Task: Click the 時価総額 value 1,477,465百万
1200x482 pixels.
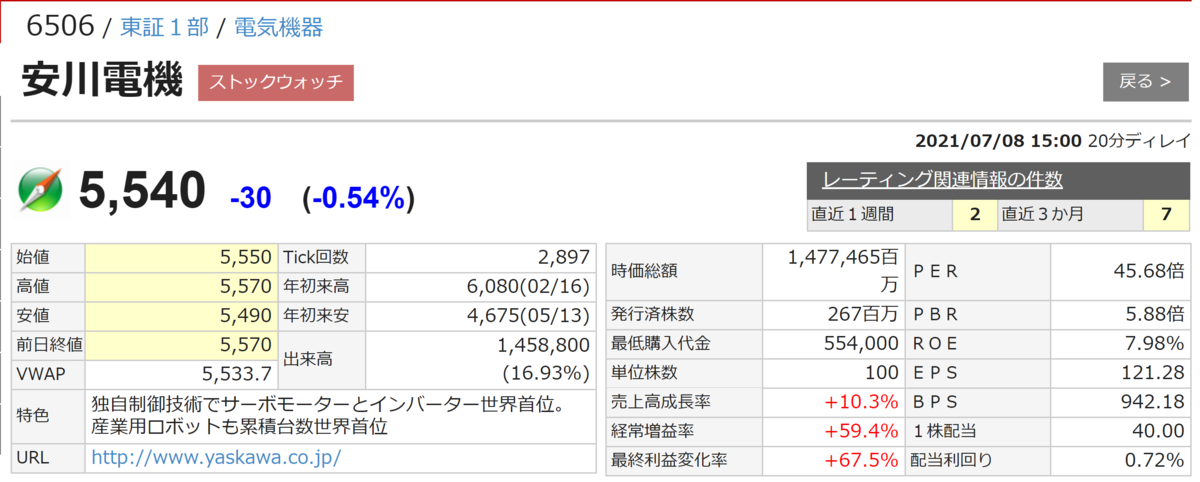Action: [x=845, y=270]
